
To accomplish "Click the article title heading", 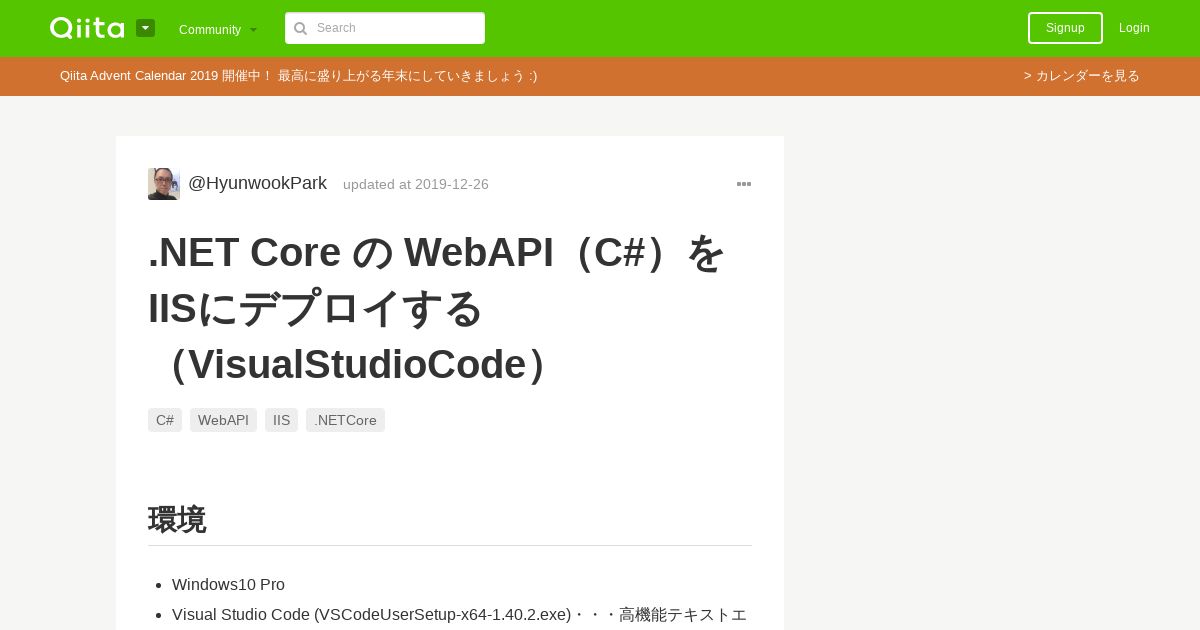I will (x=450, y=308).
